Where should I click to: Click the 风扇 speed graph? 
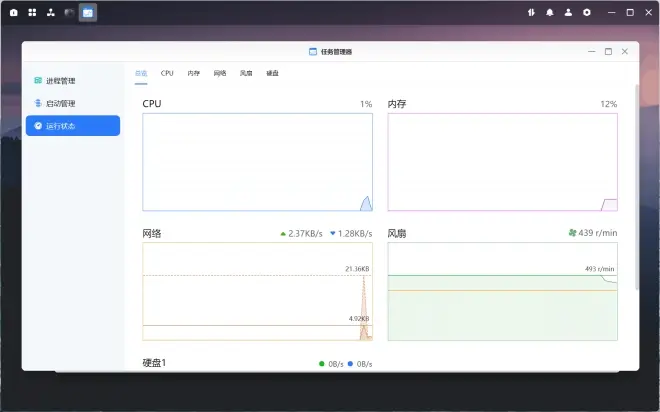tap(503, 291)
